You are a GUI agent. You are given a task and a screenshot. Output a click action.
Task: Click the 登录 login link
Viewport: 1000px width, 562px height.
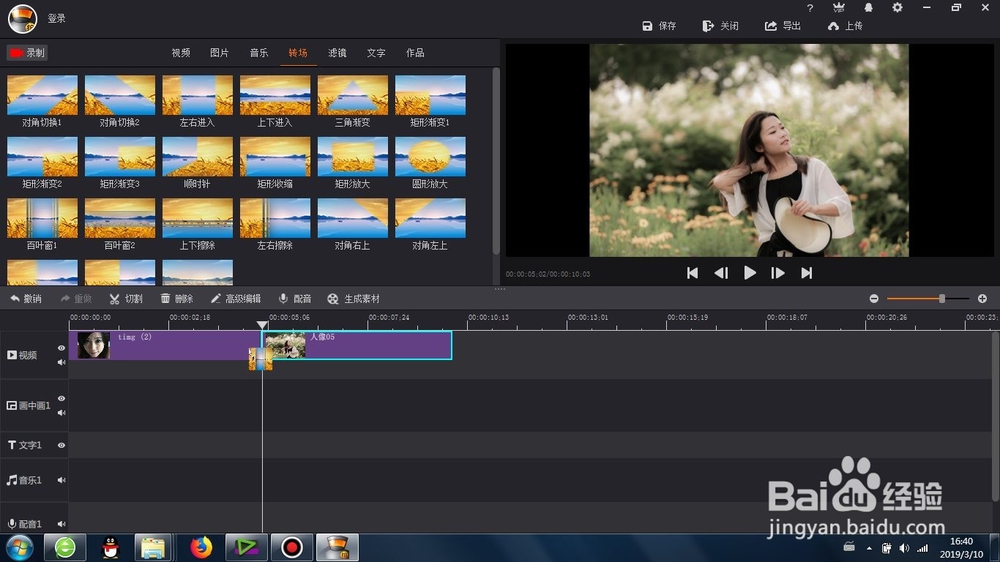click(x=57, y=18)
